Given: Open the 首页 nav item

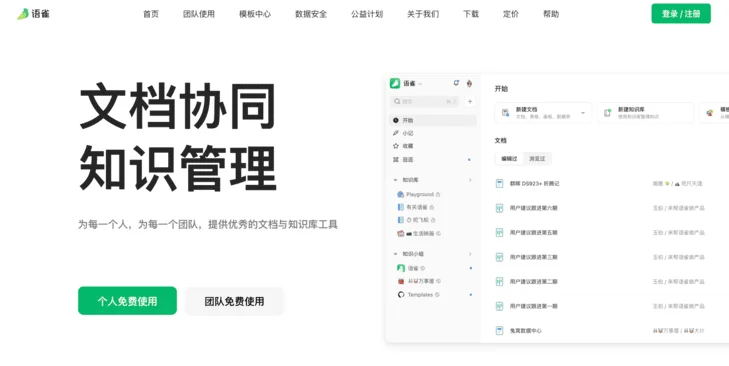Looking at the screenshot, I should tap(151, 14).
